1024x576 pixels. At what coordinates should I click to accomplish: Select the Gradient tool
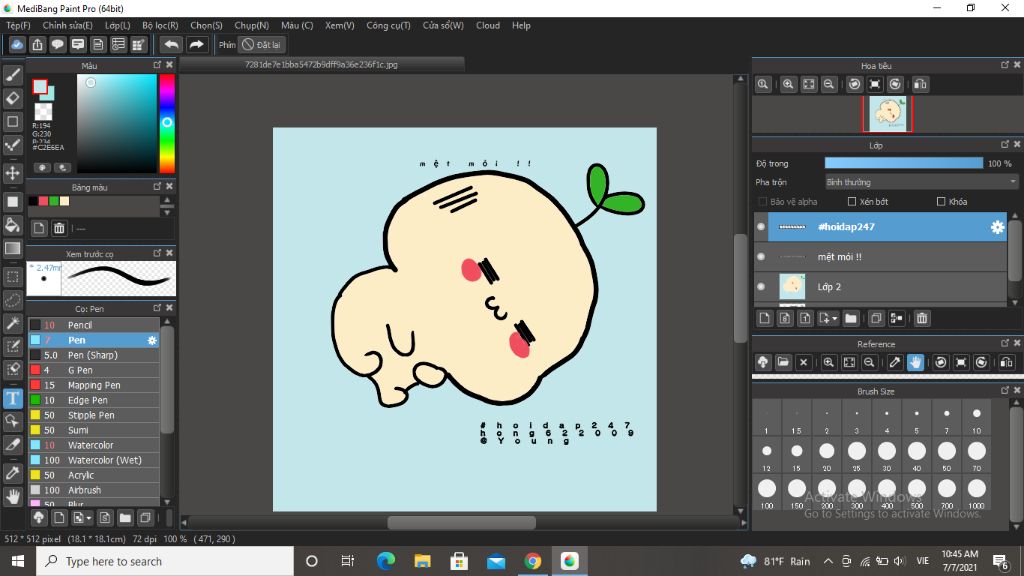12,248
